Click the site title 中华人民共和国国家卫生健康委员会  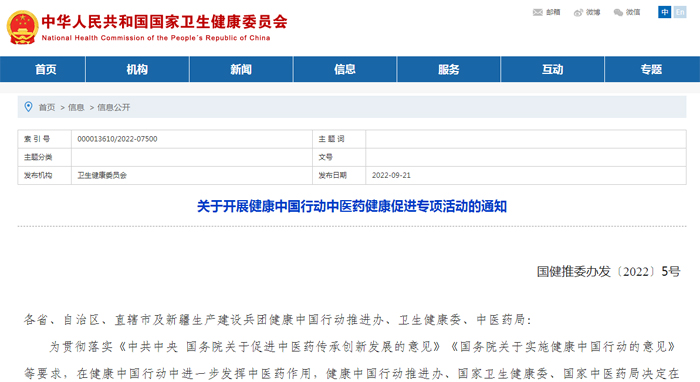[164, 22]
